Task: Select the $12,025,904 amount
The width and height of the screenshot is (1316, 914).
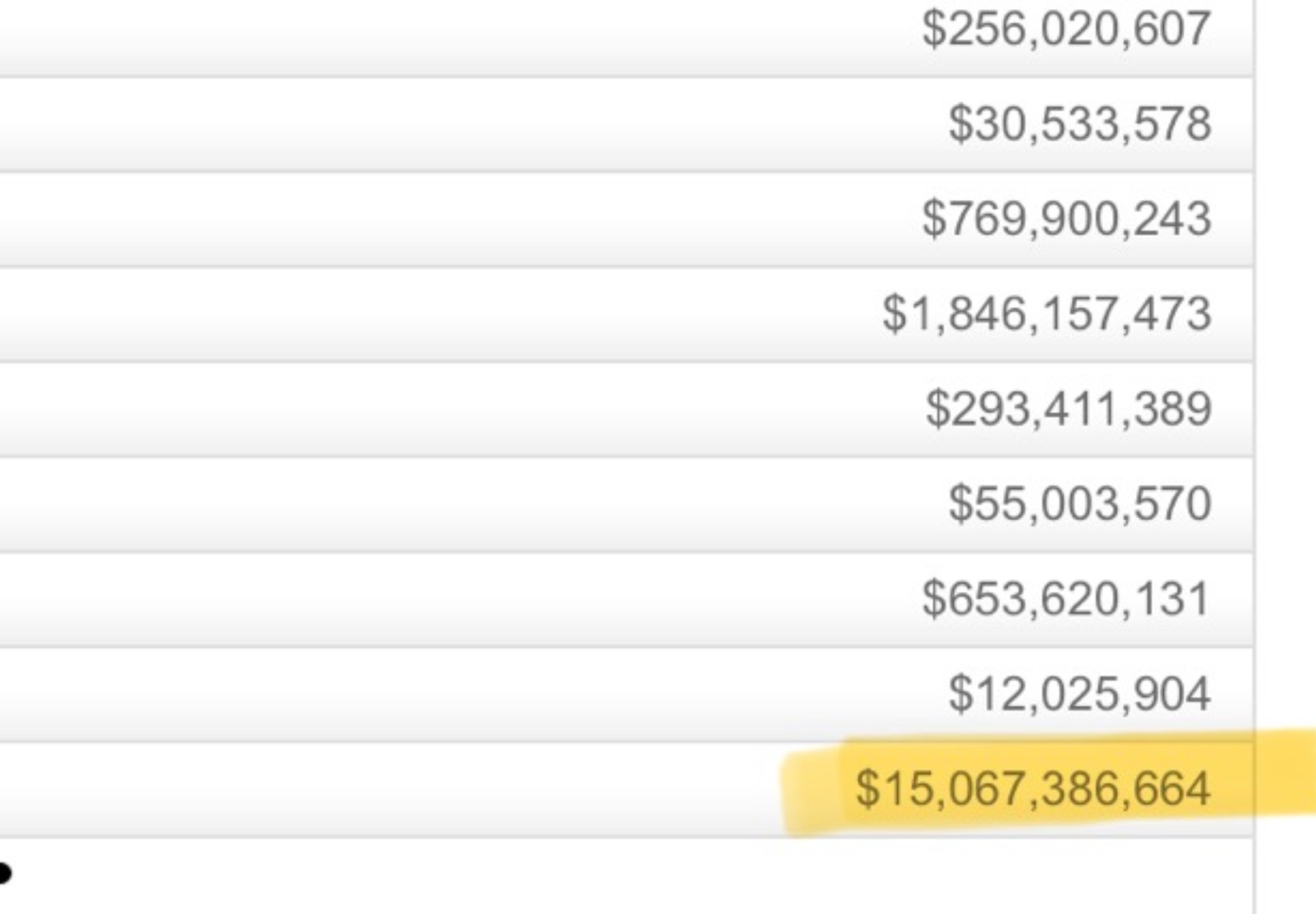Action: click(x=1079, y=694)
